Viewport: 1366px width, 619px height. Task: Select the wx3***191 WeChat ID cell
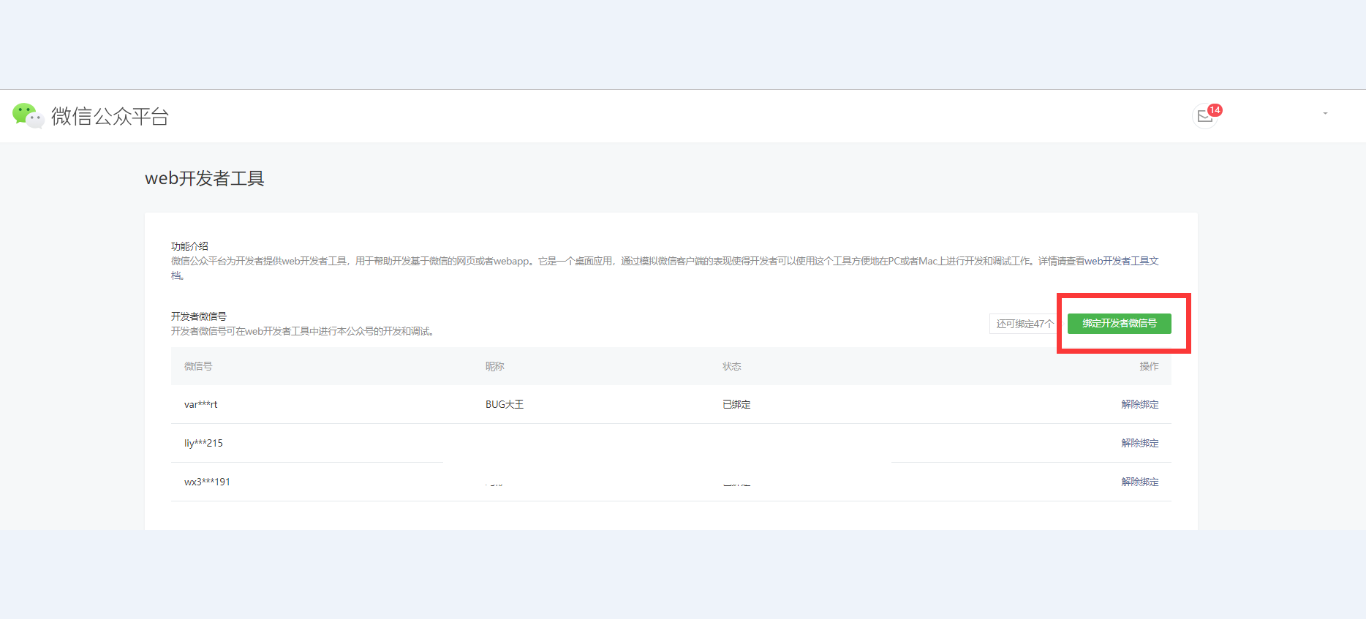click(207, 482)
